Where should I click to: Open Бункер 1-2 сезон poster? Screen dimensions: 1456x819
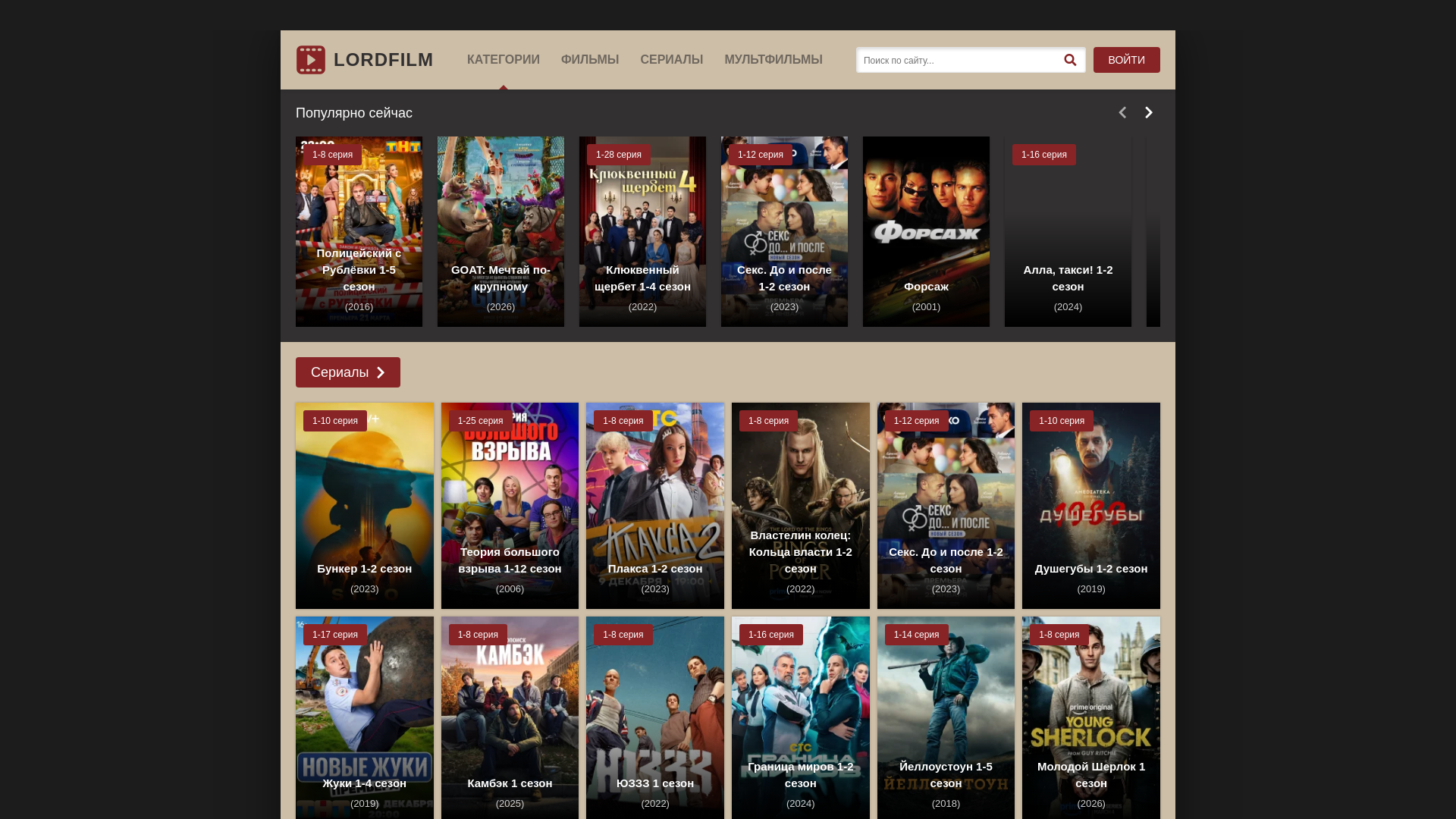tap(365, 506)
